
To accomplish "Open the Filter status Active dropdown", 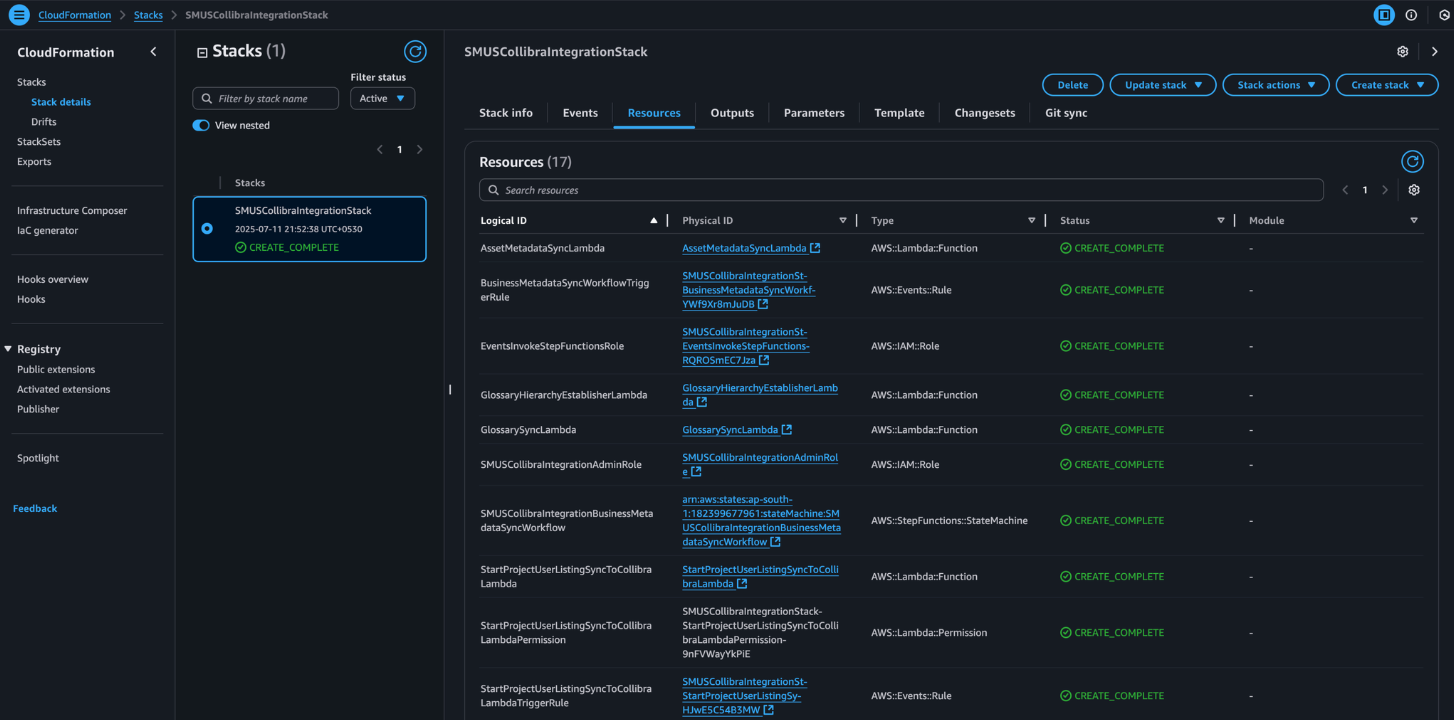I will (x=382, y=98).
